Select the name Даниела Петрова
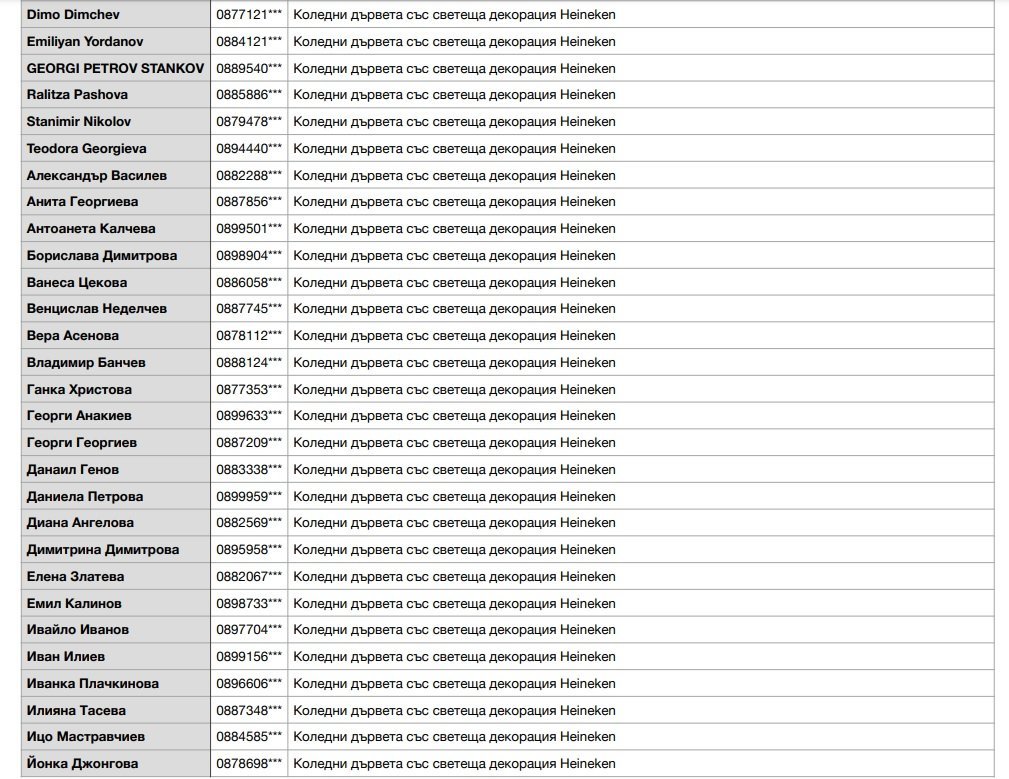1009x779 pixels. 85,497
